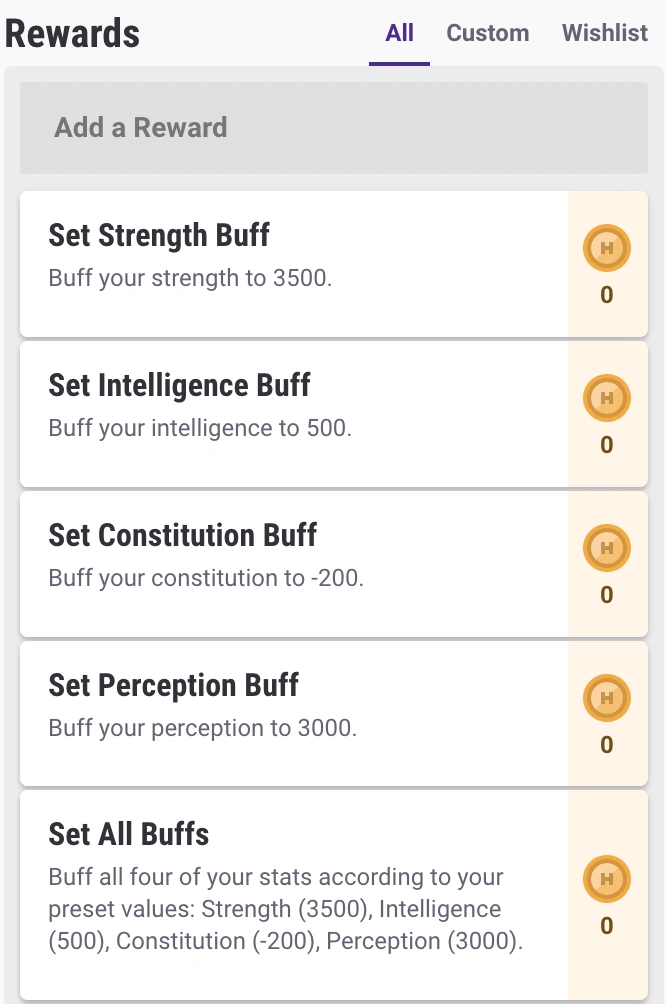
Task: Click the Set All Buffs preset values description
Action: 285,910
